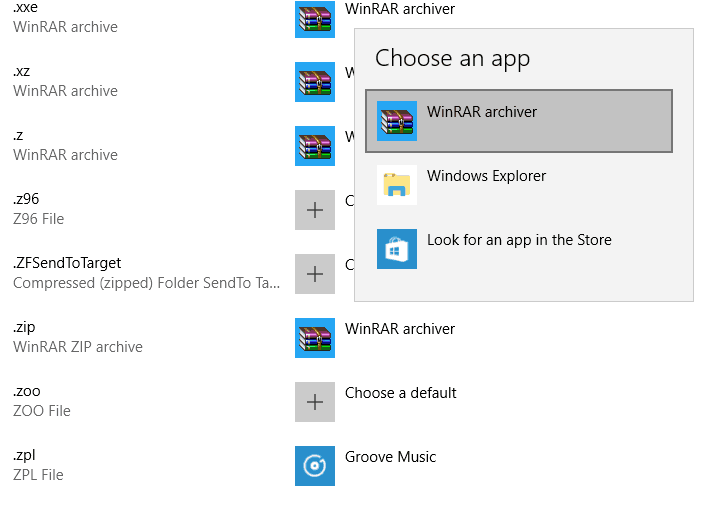The height and width of the screenshot is (527, 705).
Task: Click WinRAR archiver label for .zip
Action: click(400, 329)
